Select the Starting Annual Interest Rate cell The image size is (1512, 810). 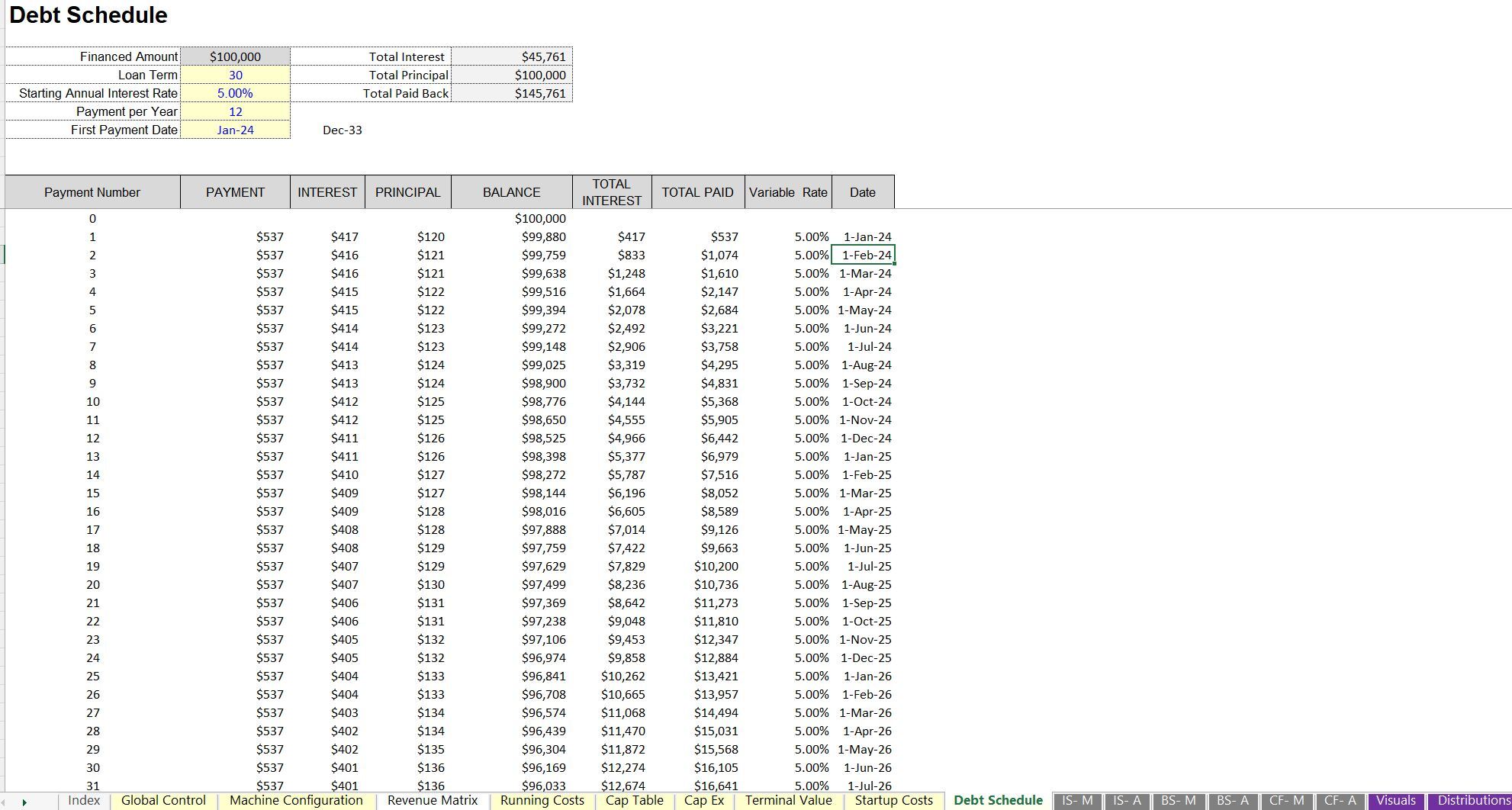pos(235,93)
